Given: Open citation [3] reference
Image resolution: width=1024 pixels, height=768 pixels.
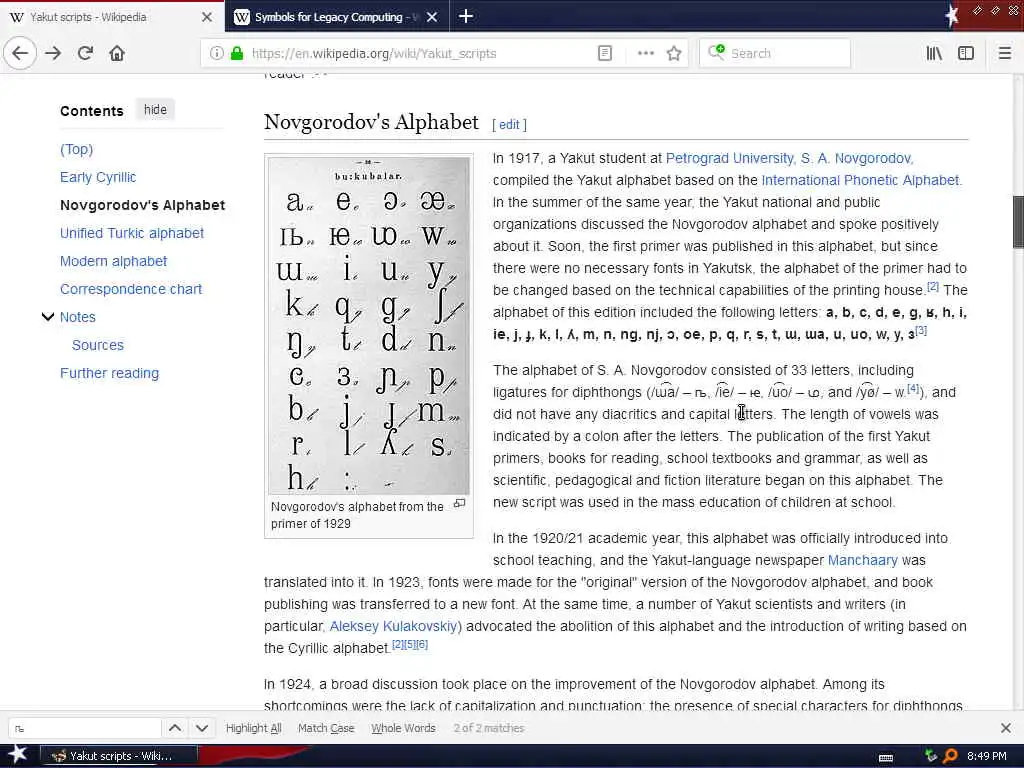Looking at the screenshot, I should point(921,330).
